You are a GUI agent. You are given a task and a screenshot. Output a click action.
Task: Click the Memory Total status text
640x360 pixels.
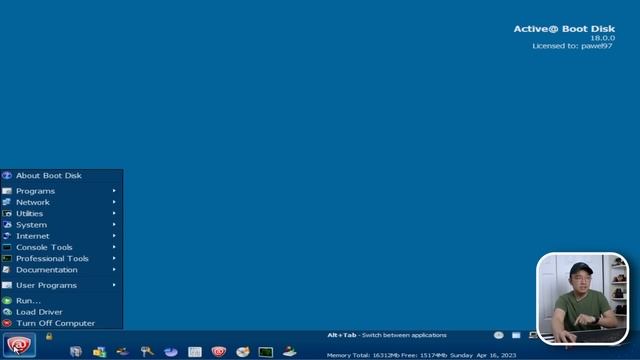pos(387,355)
